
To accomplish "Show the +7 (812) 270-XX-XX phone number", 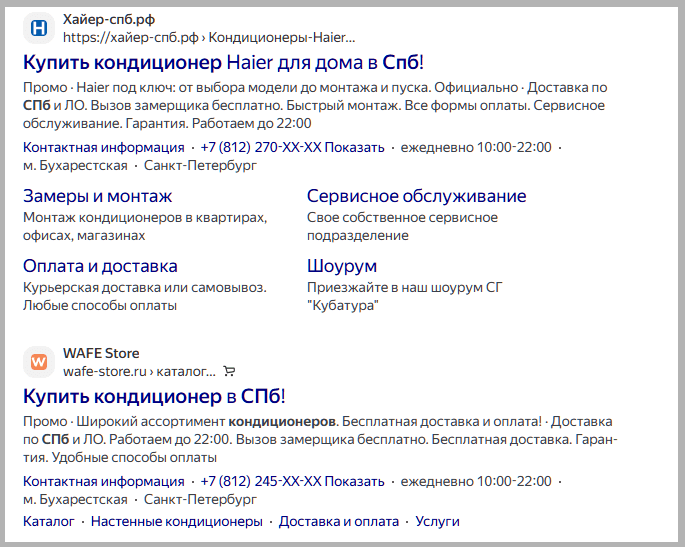I will [x=292, y=148].
